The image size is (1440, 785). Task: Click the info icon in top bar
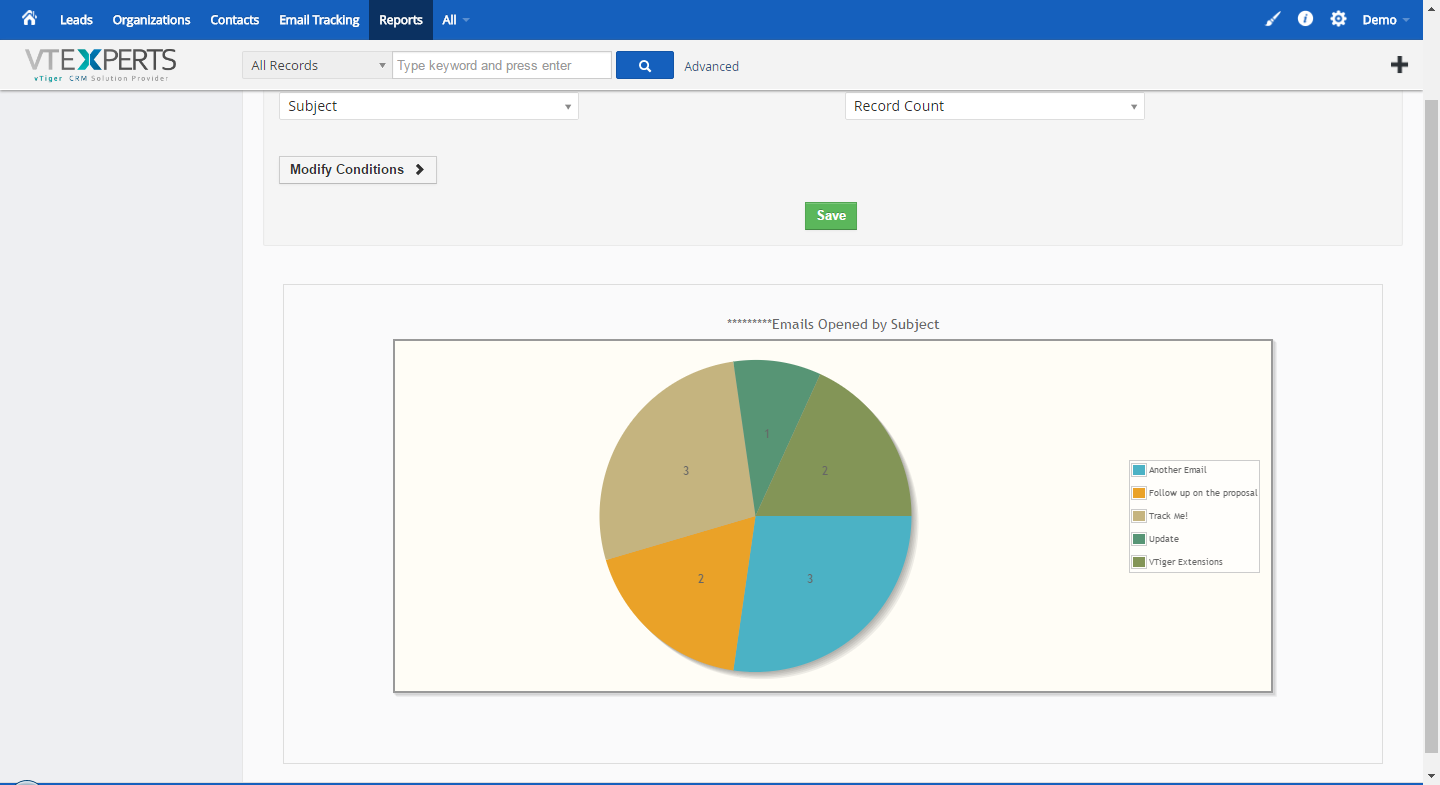tap(1305, 19)
